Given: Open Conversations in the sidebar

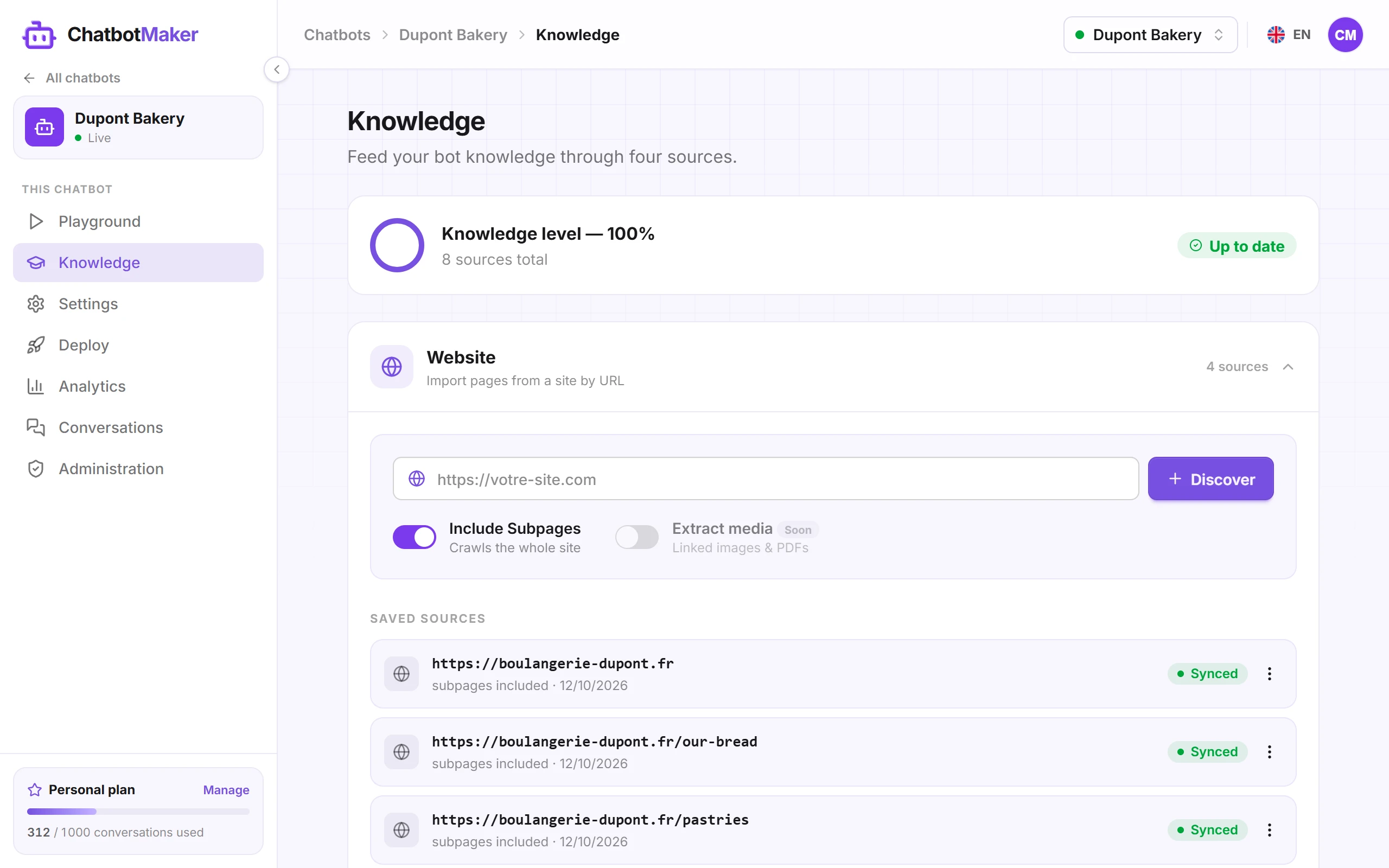Looking at the screenshot, I should (138, 427).
